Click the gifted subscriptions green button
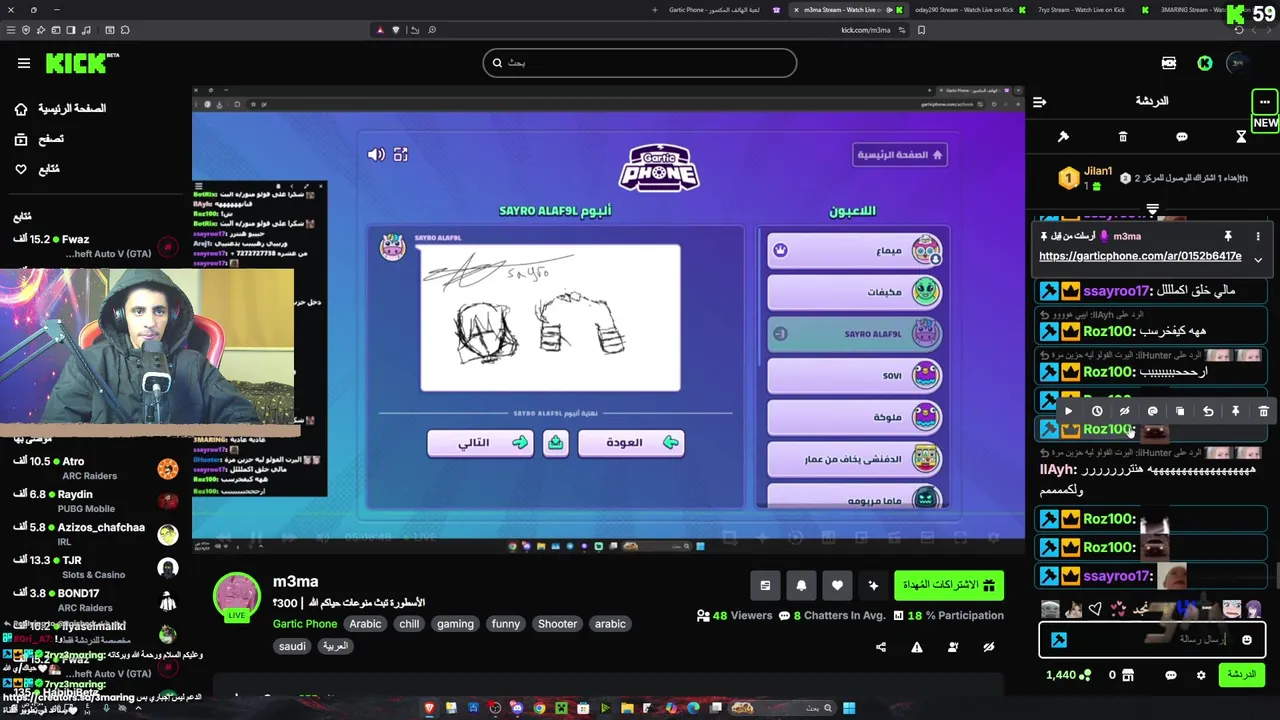The width and height of the screenshot is (1280, 720). pos(949,585)
